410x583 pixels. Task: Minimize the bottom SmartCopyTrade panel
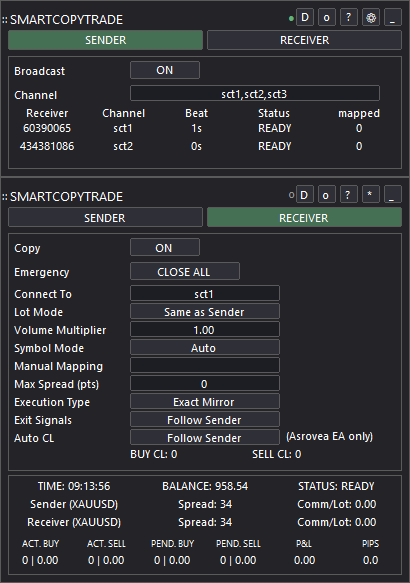click(392, 194)
